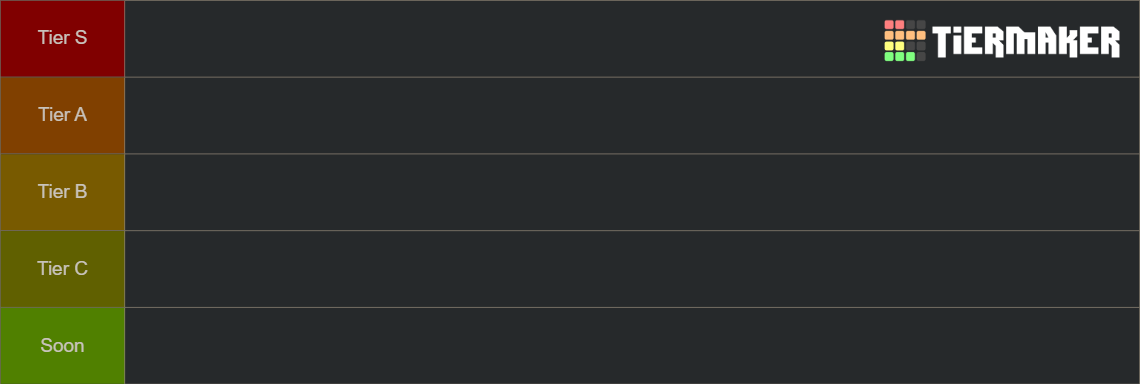The height and width of the screenshot is (384, 1140).
Task: Click the third green square in the logo grid
Action: point(910,57)
